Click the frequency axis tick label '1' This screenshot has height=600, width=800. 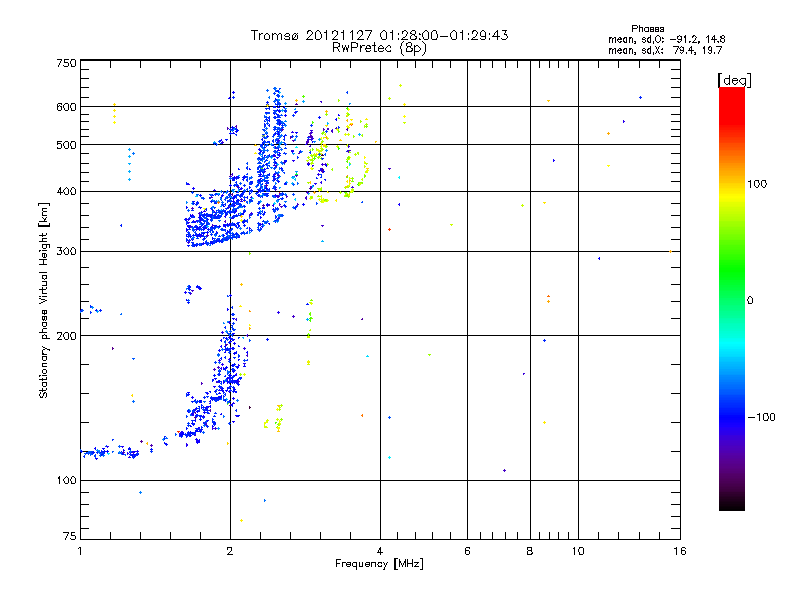coord(80,551)
